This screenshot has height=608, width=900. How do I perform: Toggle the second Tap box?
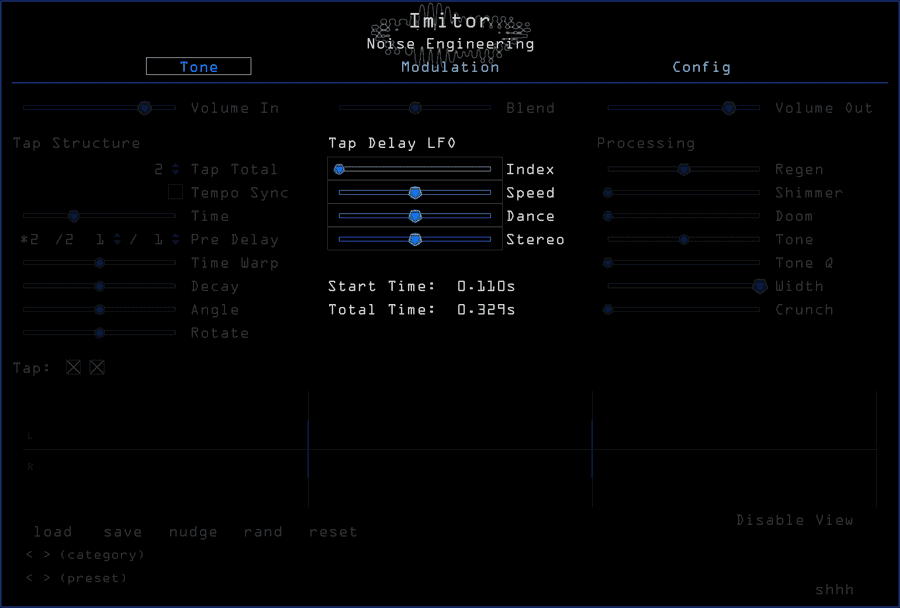tap(97, 367)
